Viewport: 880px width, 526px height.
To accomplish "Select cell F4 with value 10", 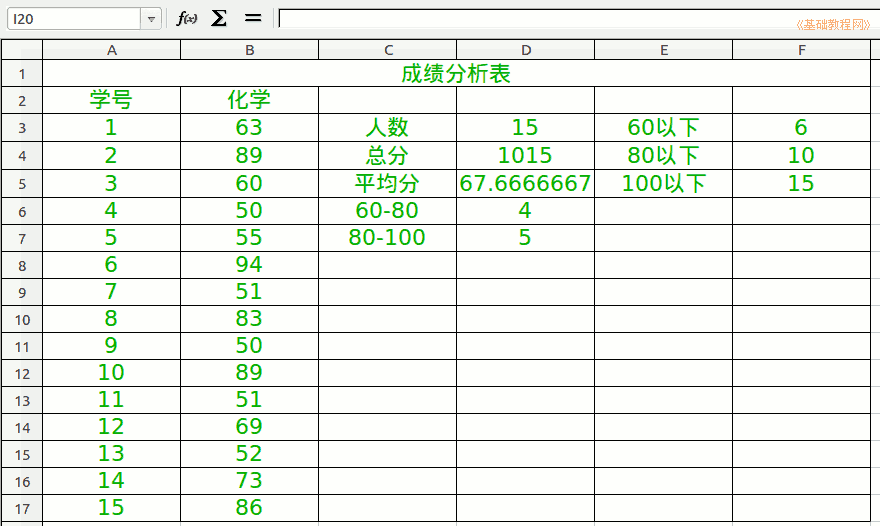I will pyautogui.click(x=802, y=155).
